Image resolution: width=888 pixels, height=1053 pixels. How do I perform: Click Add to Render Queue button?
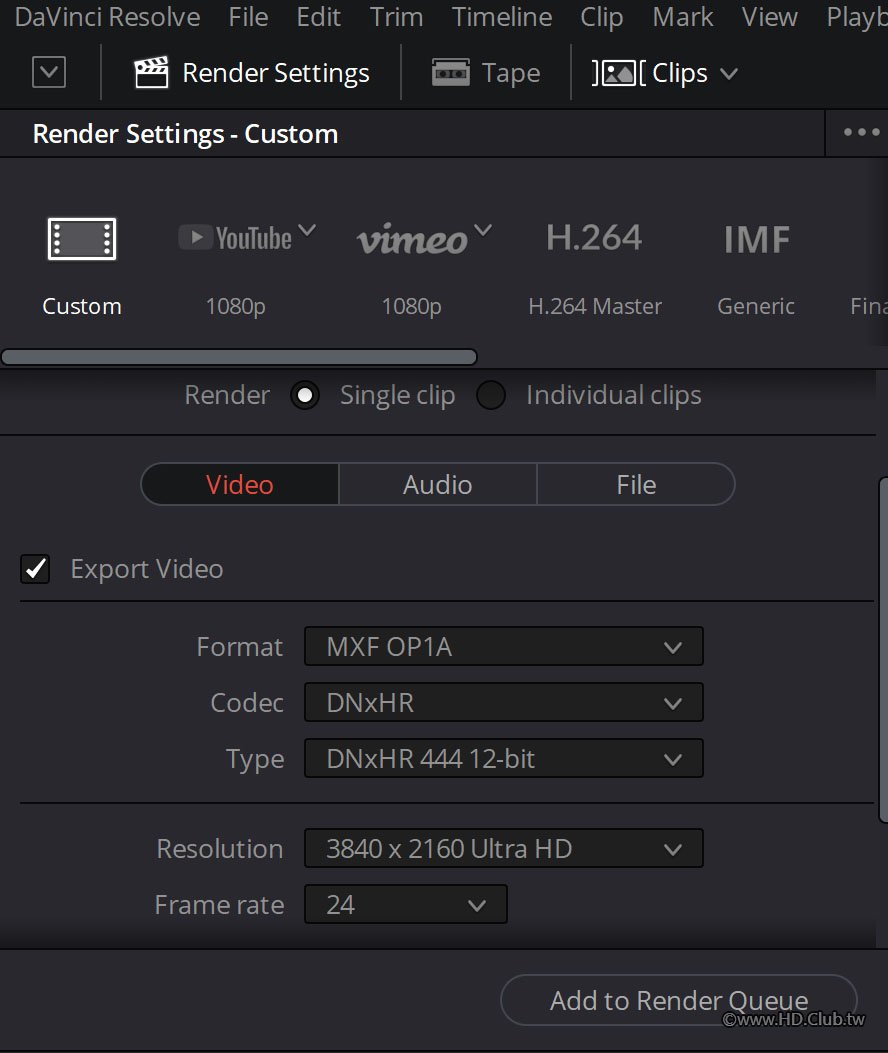(x=678, y=1000)
